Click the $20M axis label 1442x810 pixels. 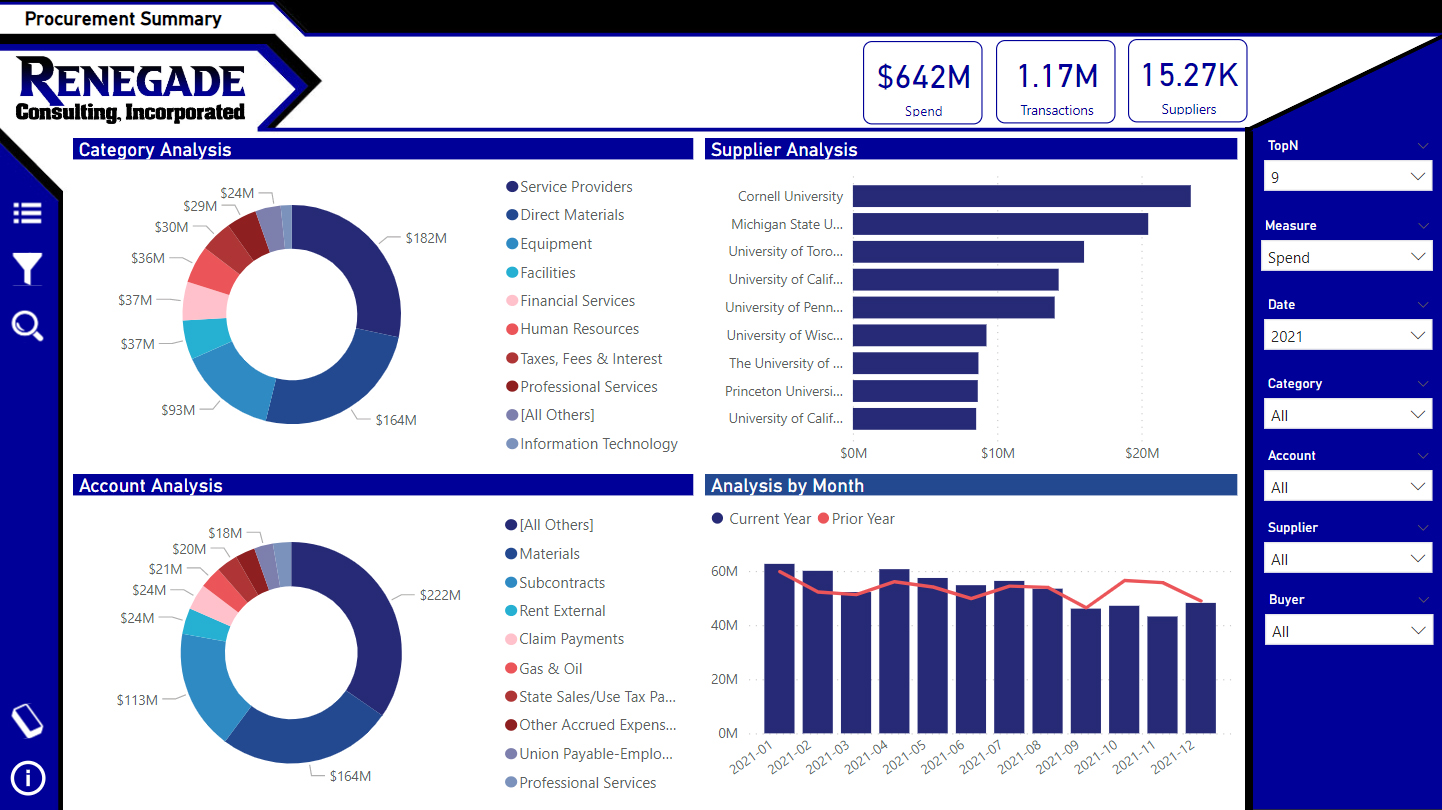tap(1142, 453)
